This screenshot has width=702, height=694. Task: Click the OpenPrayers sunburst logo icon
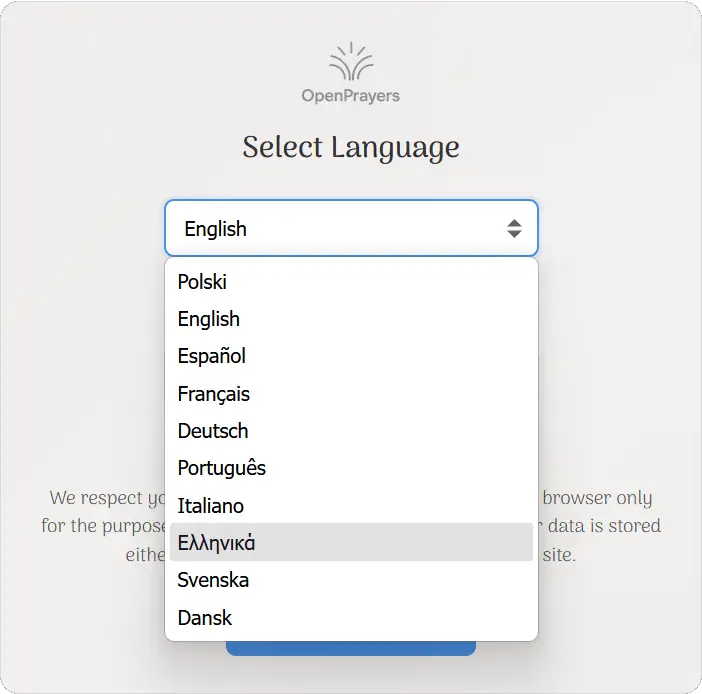[351, 62]
